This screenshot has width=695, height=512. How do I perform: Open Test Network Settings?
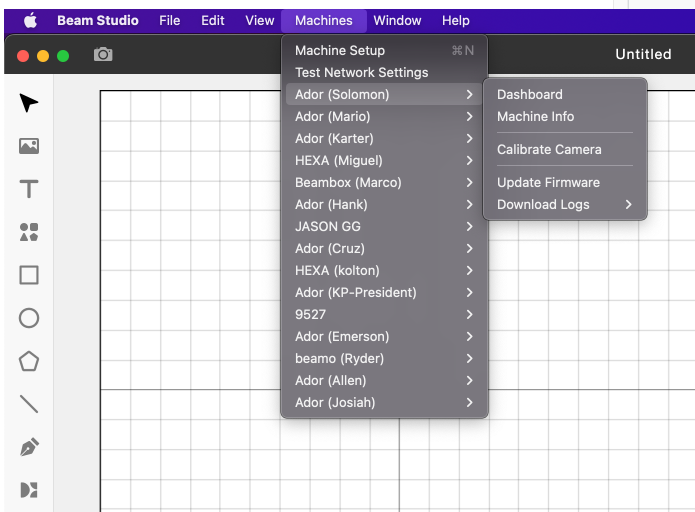[361, 72]
